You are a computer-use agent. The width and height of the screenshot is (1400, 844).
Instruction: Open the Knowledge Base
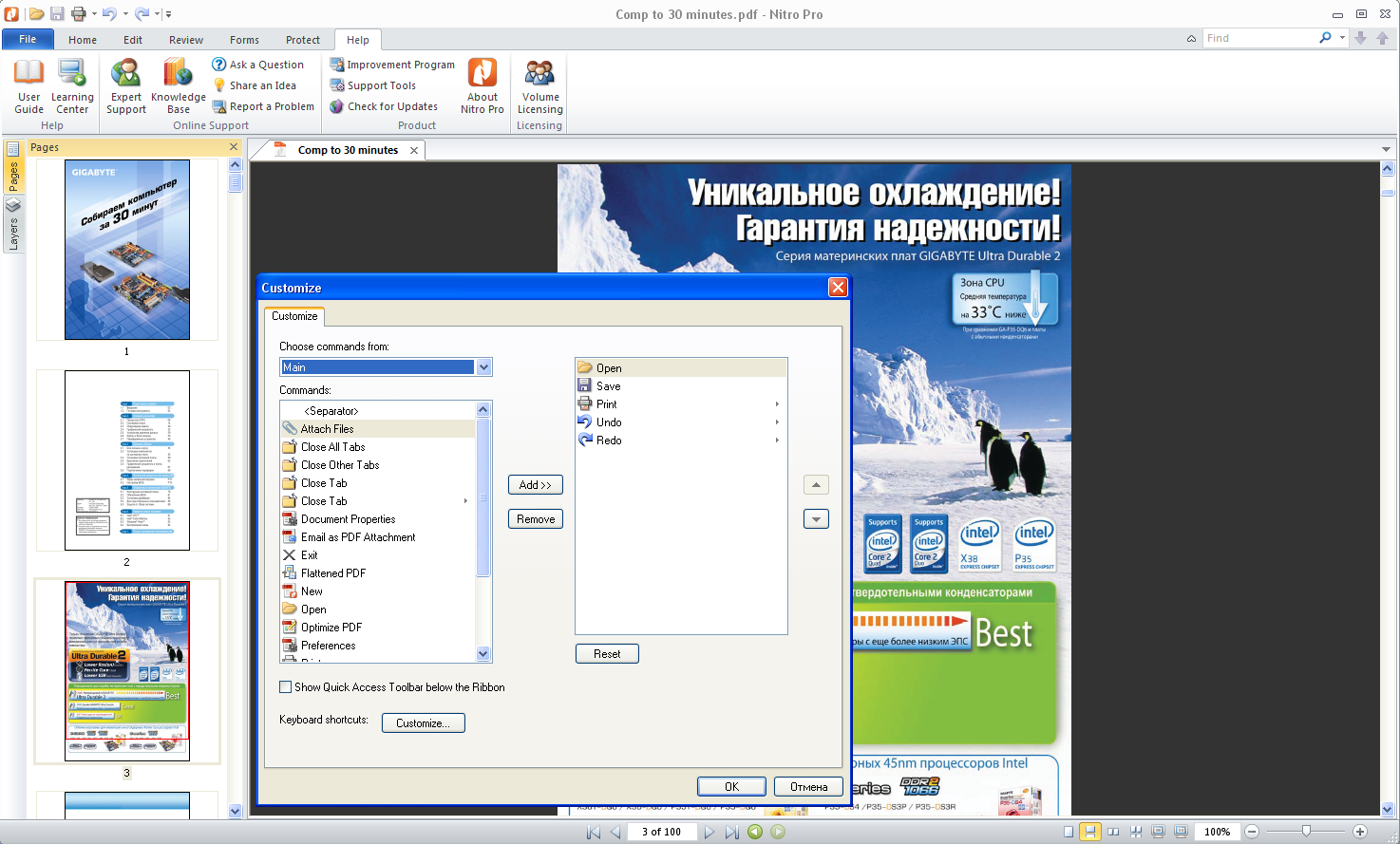(x=178, y=86)
